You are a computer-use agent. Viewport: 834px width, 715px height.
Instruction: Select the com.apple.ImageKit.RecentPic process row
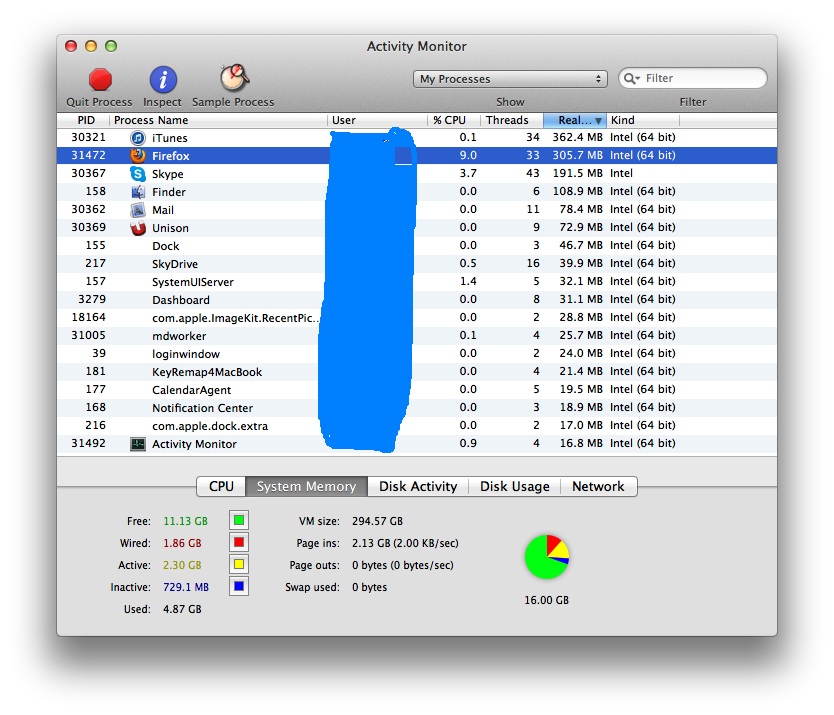(x=416, y=318)
